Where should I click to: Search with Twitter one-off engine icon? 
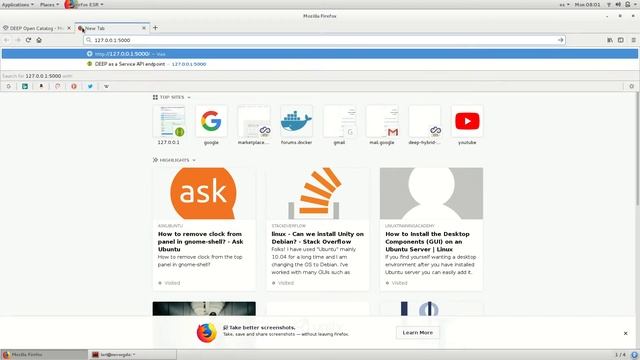tap(90, 86)
